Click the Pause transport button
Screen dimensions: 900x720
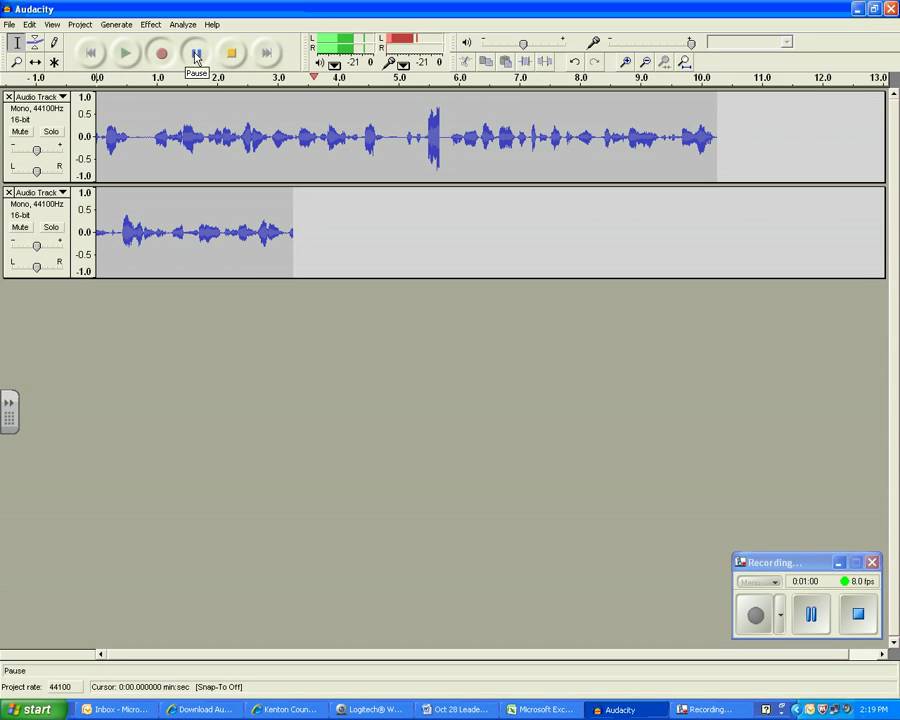196,53
